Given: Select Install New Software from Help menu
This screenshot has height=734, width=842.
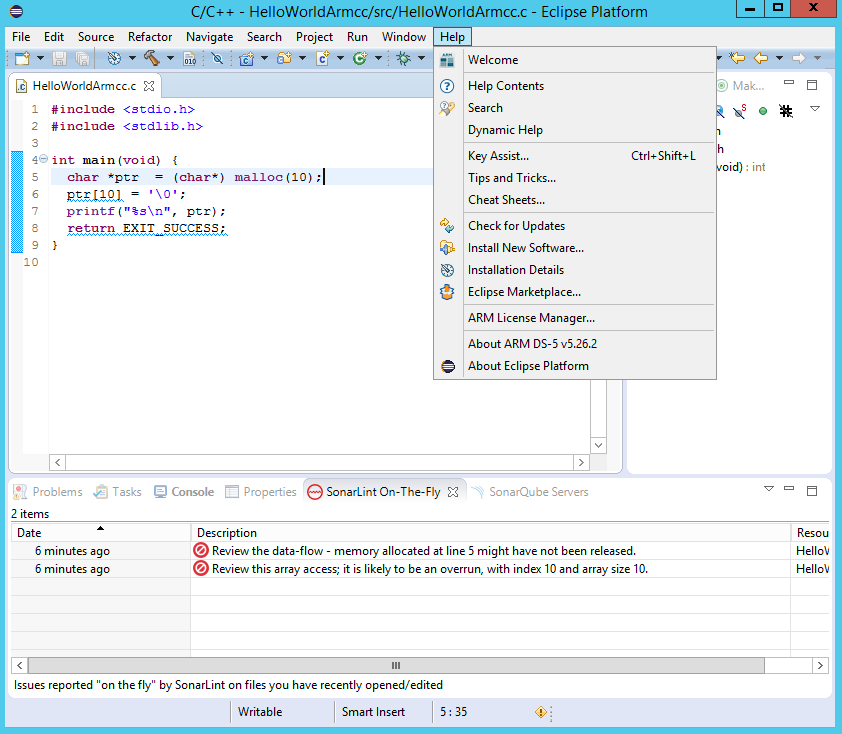Looking at the screenshot, I should (525, 248).
